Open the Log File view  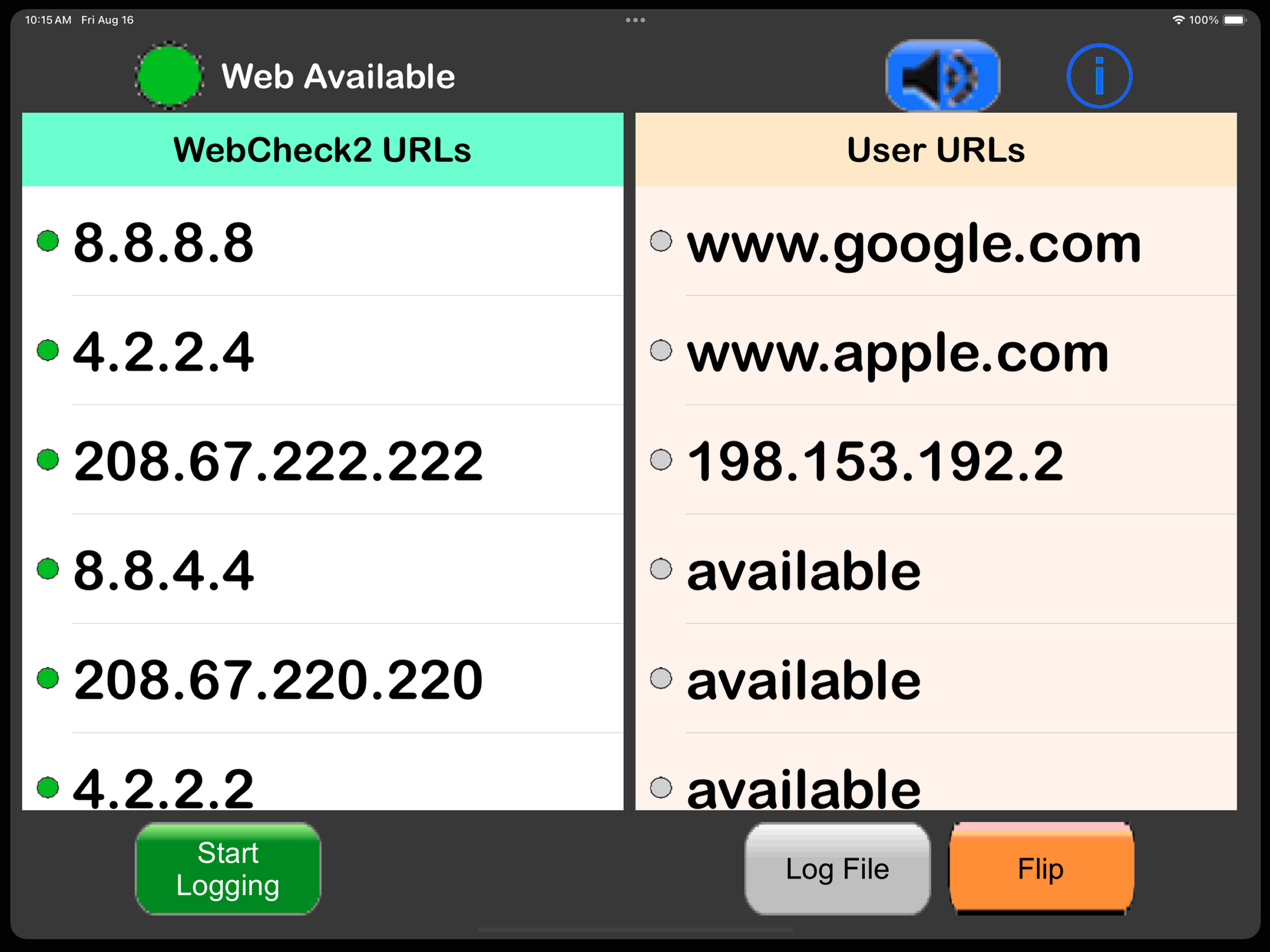tap(837, 868)
